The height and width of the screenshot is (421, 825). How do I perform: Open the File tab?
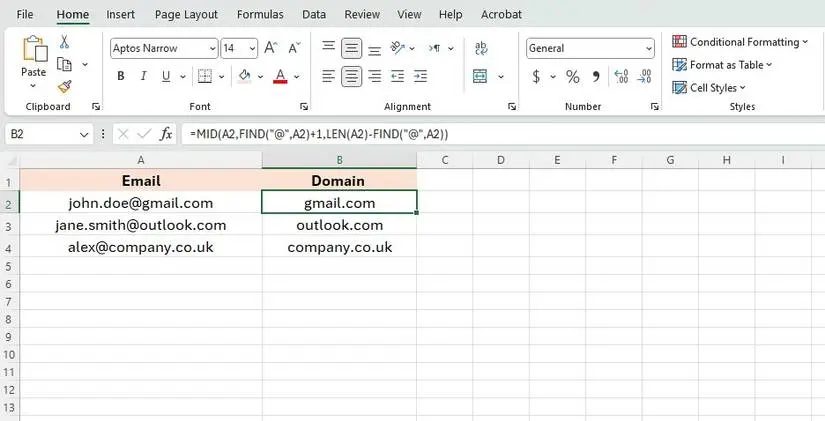(25, 14)
